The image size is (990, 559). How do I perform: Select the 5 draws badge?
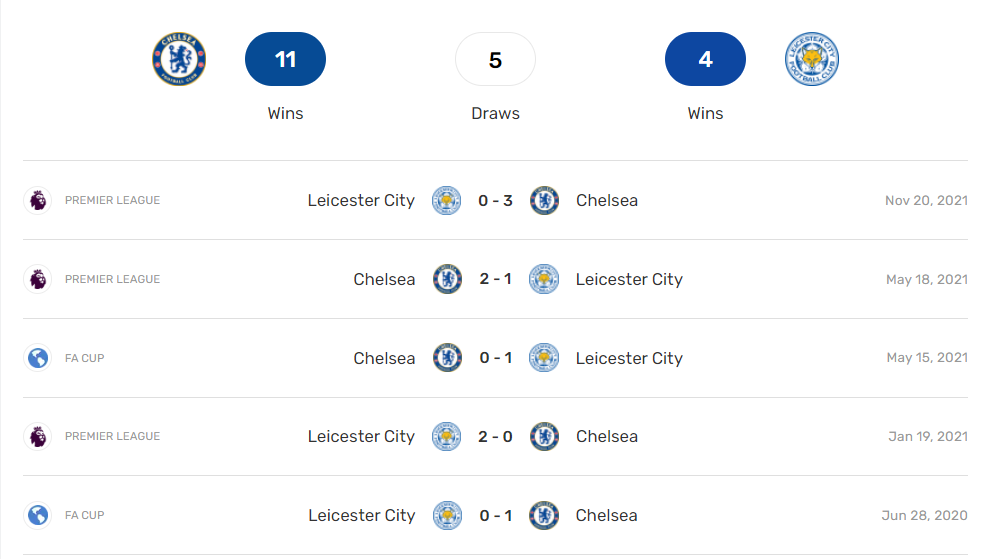[x=495, y=59]
